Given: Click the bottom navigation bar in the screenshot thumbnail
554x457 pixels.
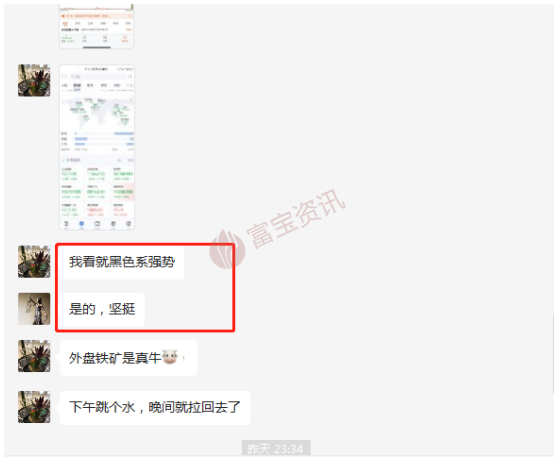Looking at the screenshot, I should [x=97, y=224].
